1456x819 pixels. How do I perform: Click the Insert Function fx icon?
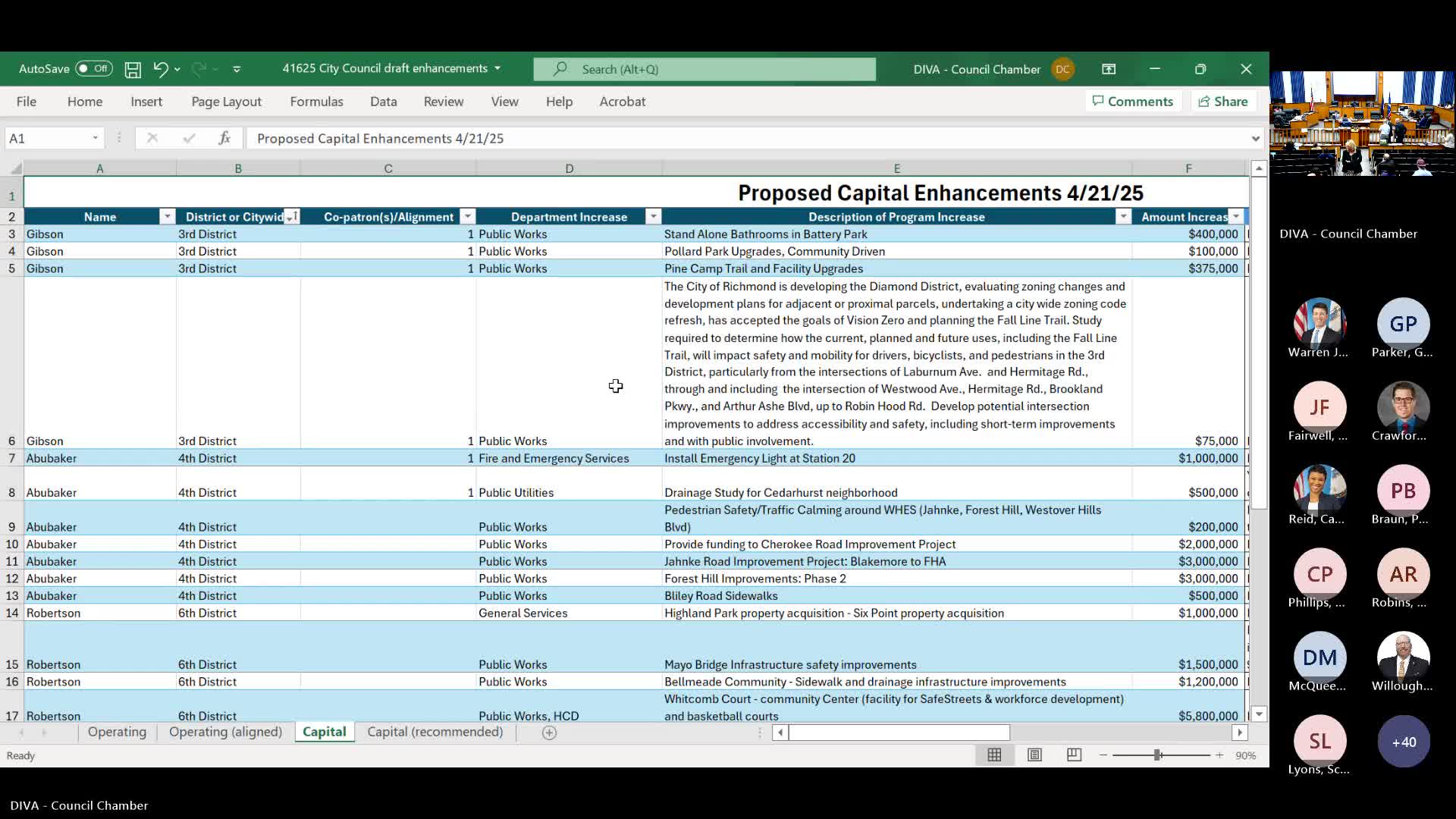coord(224,138)
